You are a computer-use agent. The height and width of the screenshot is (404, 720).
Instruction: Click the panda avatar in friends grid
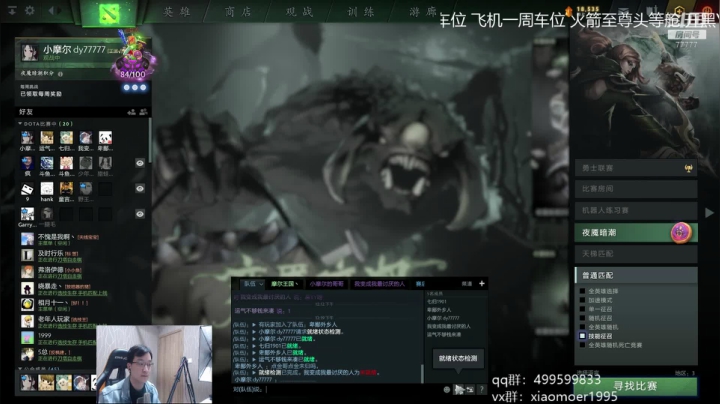coord(105,137)
